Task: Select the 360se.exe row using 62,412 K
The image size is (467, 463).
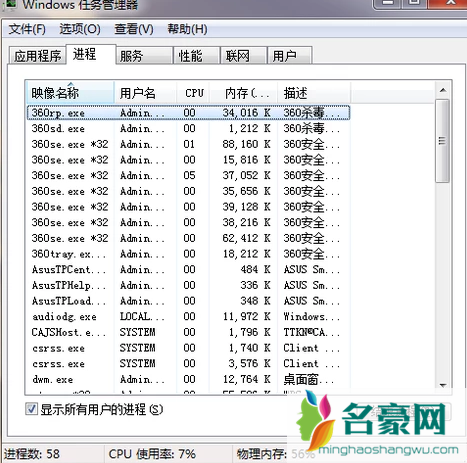Action: click(x=188, y=238)
